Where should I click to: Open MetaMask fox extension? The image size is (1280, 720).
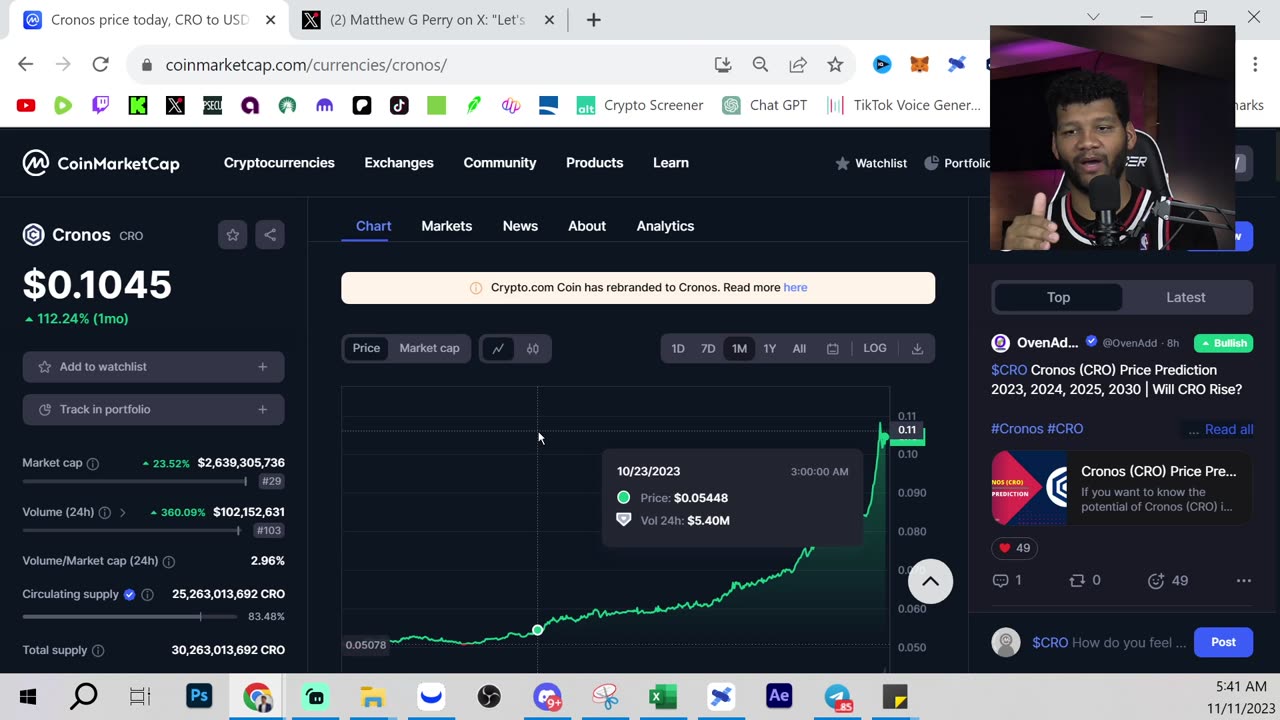(x=919, y=65)
